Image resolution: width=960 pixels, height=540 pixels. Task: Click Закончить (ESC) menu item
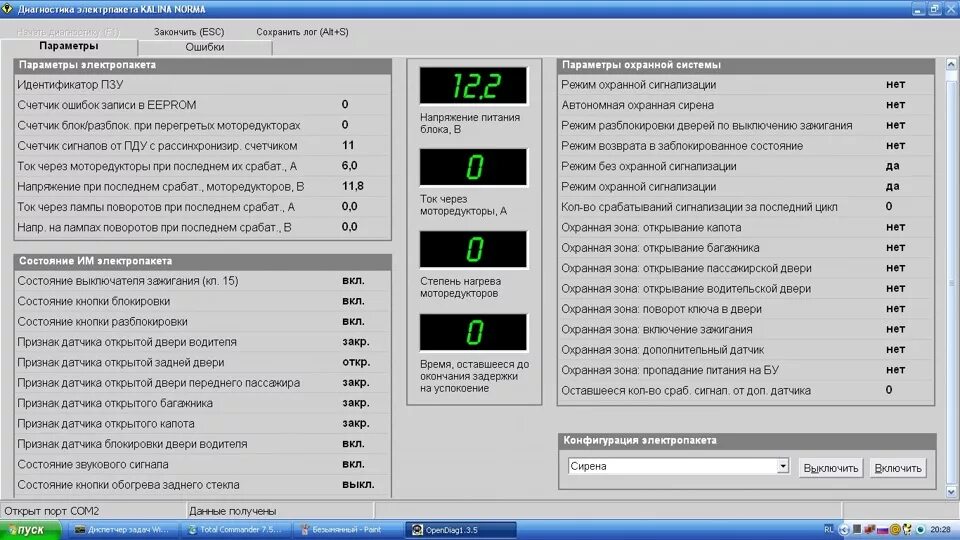[189, 32]
